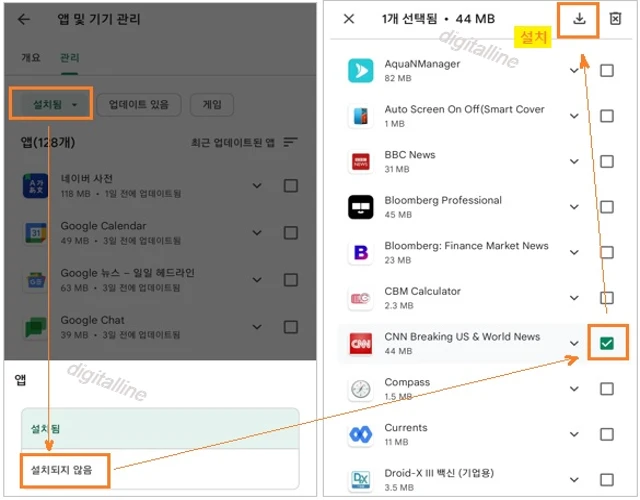Select the Droid-X III checkbox
This screenshot has height=500, width=640.
click(x=607, y=480)
